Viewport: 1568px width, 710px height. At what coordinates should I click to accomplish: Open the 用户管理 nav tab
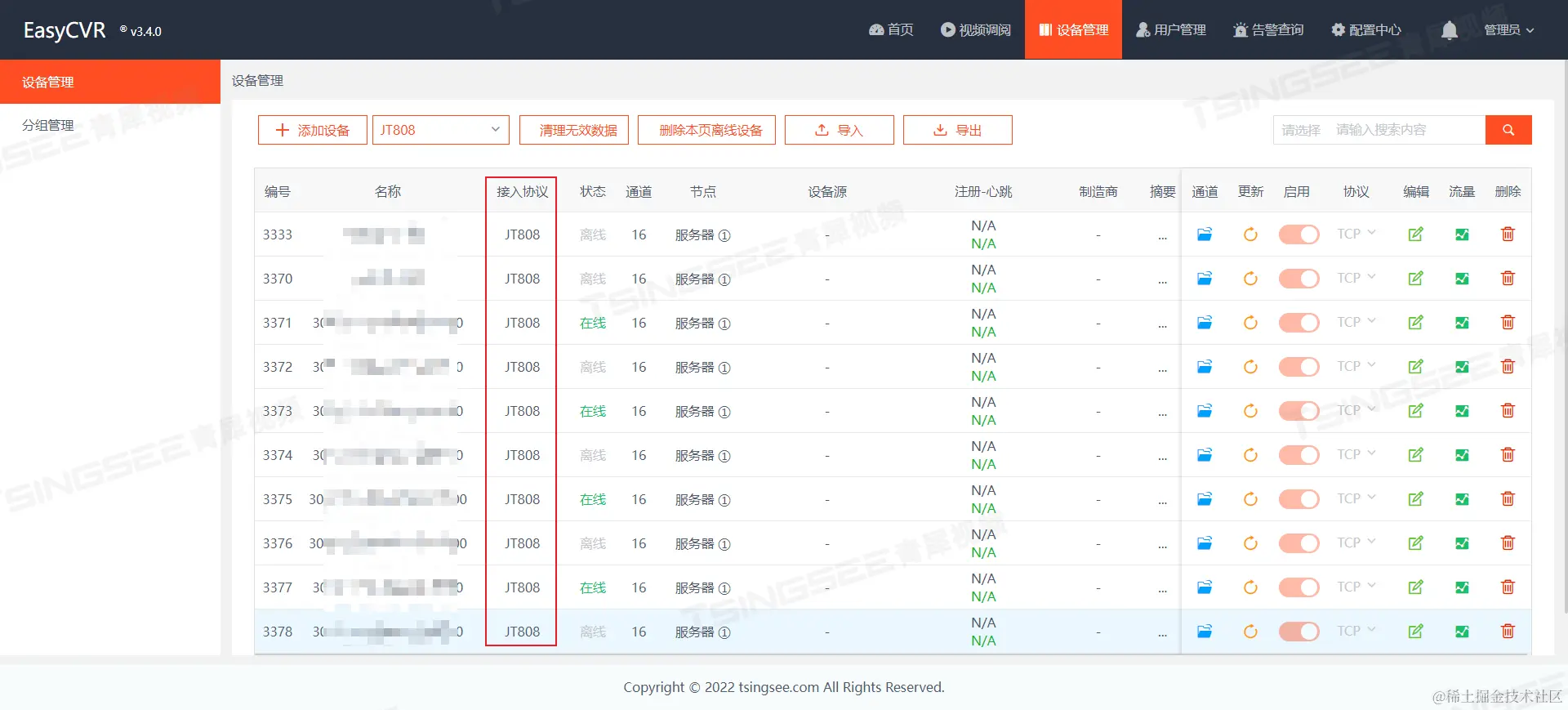click(x=1171, y=30)
